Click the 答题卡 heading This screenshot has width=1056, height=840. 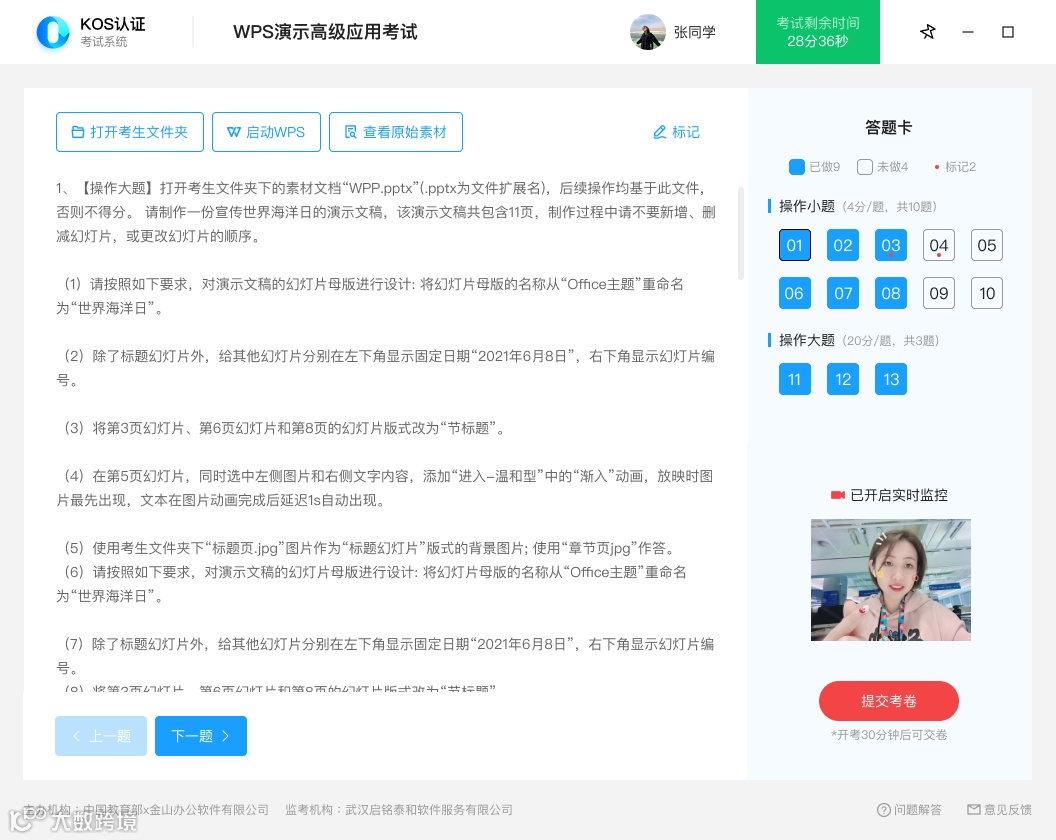[x=888, y=127]
